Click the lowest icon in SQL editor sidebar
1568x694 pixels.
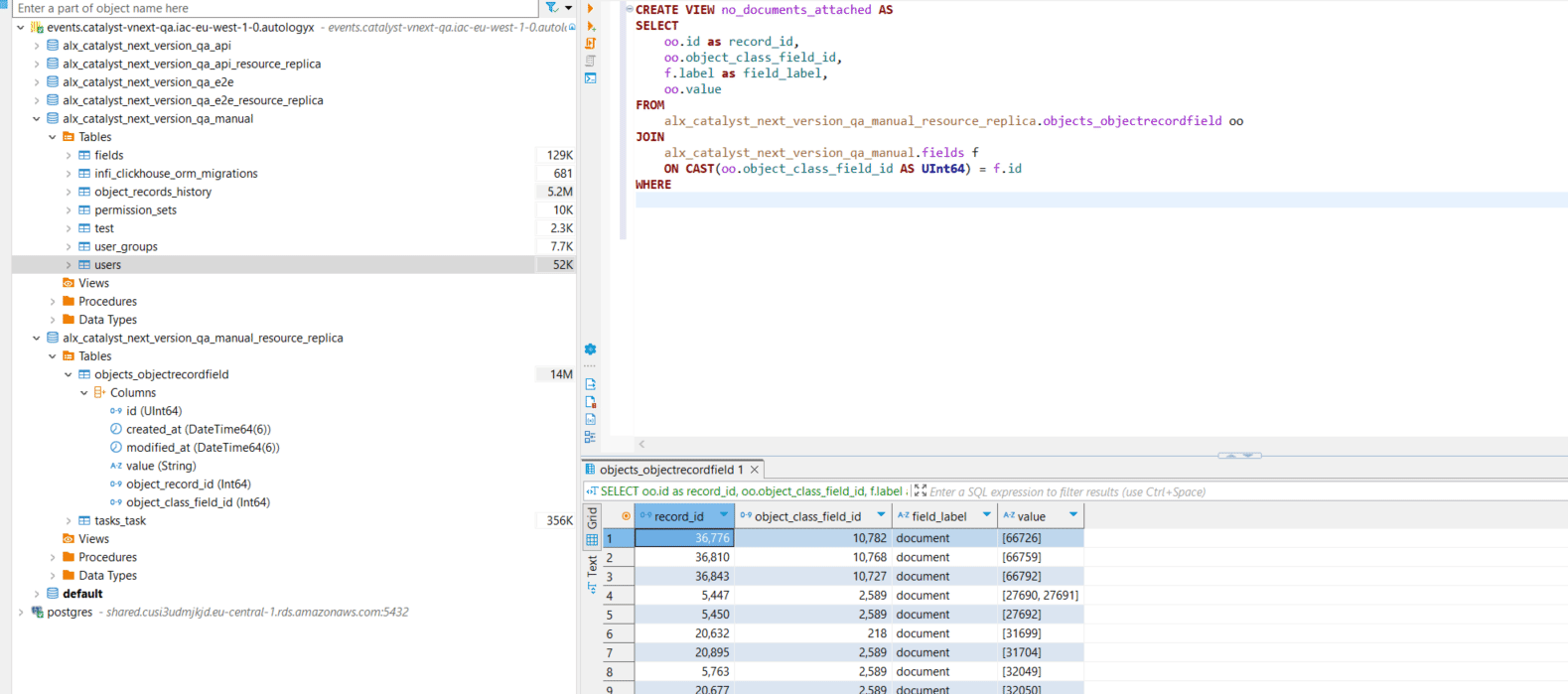591,437
